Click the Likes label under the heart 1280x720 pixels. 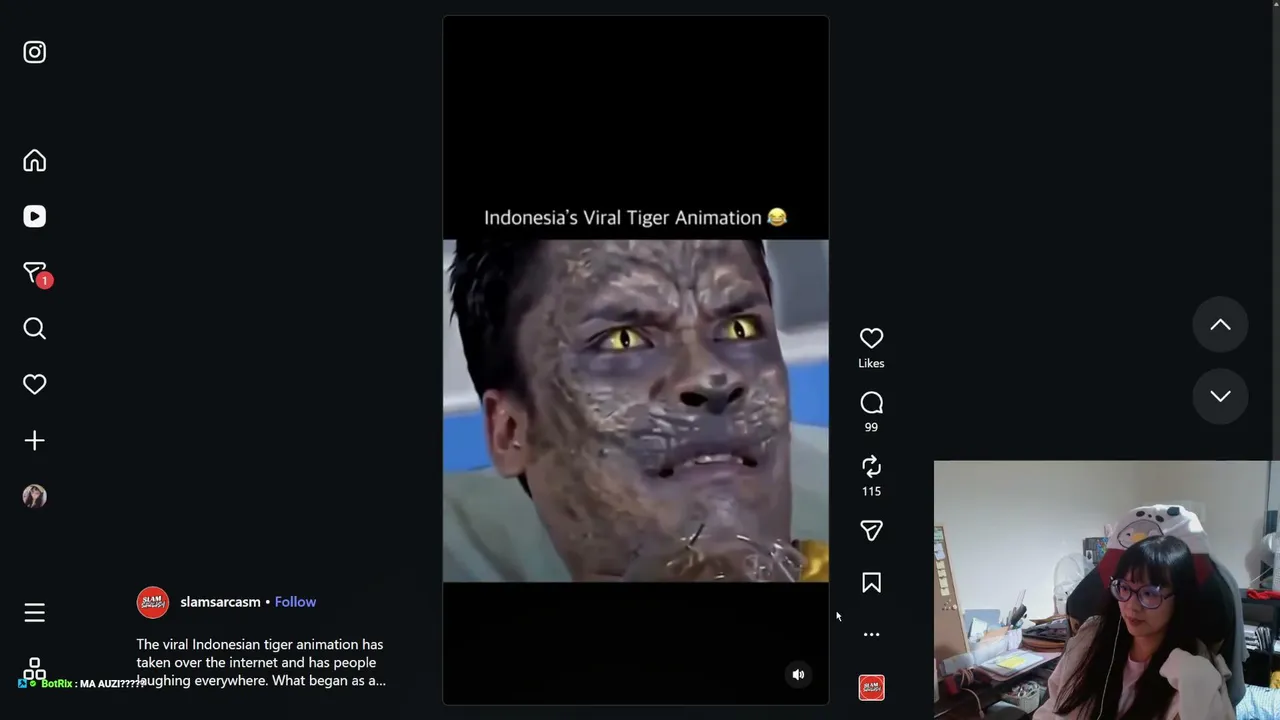(871, 363)
